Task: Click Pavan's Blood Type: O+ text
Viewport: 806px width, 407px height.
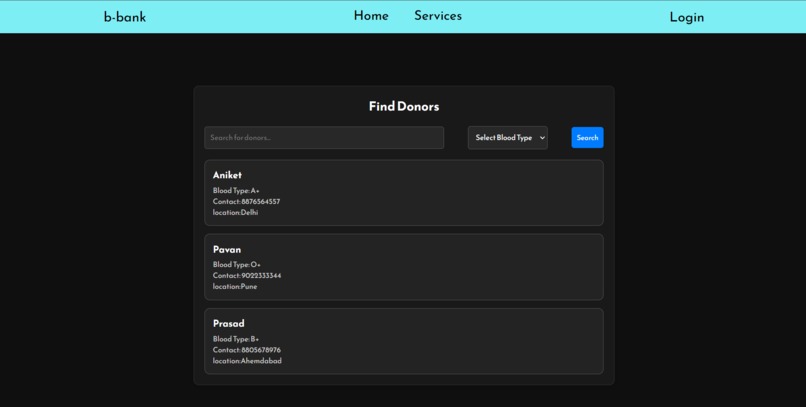Action: (x=236, y=265)
